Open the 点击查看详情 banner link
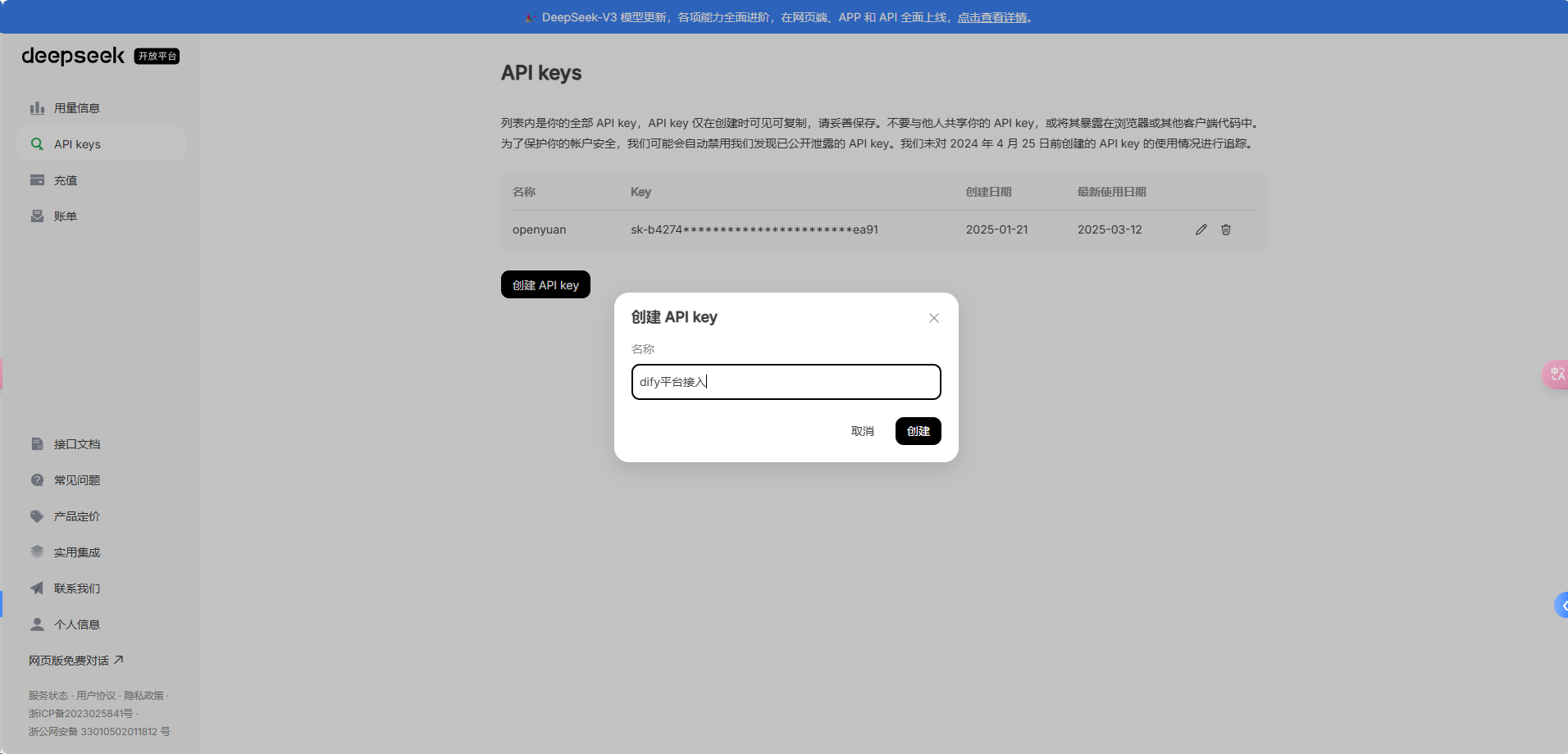Screen dimensions: 1568x754 click(x=992, y=17)
